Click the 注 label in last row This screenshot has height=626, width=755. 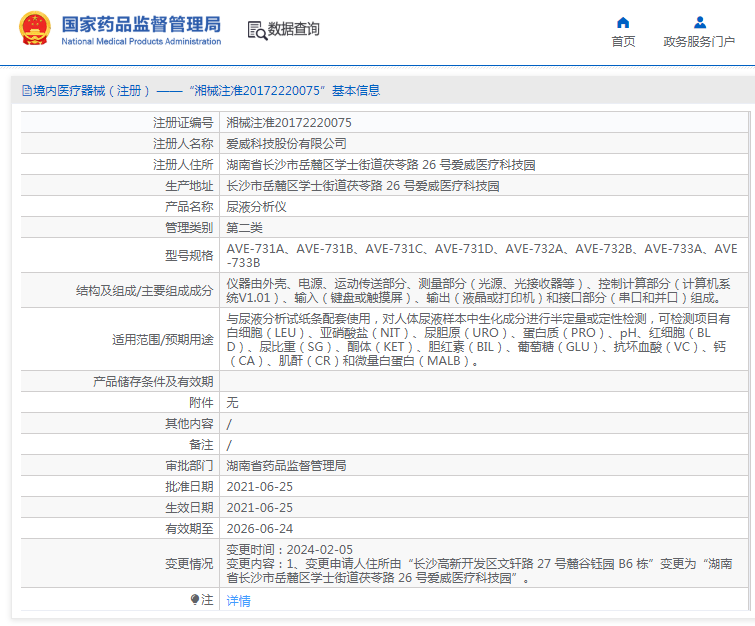pyautogui.click(x=207, y=600)
